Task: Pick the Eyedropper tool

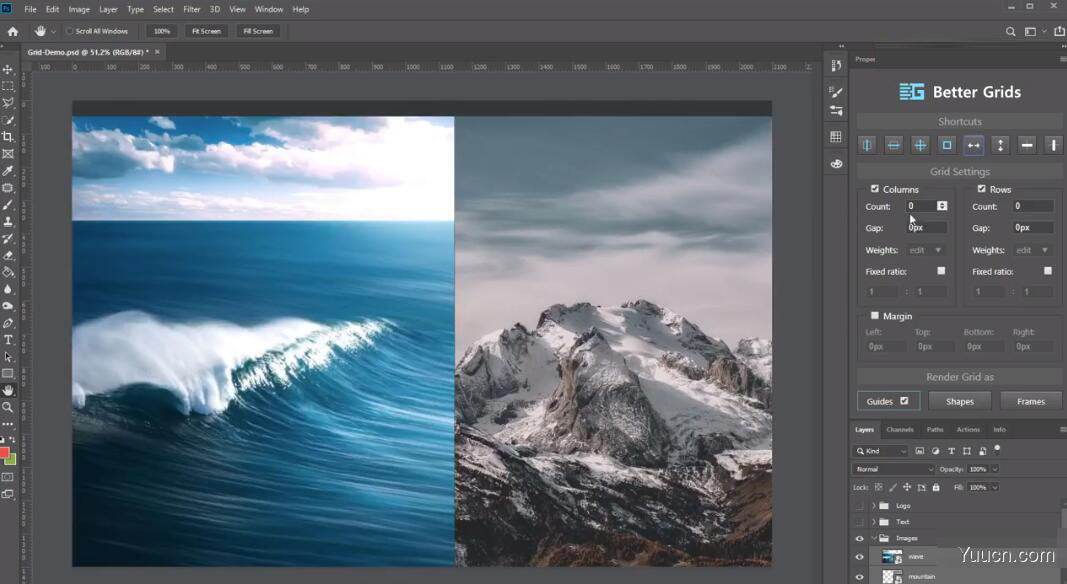Action: 8,171
